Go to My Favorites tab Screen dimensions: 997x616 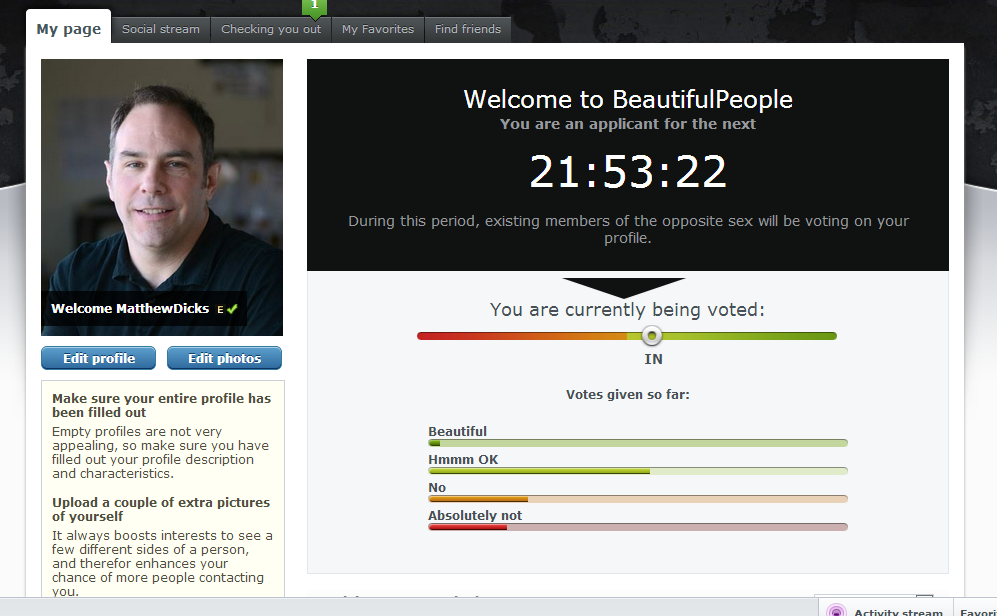point(378,29)
